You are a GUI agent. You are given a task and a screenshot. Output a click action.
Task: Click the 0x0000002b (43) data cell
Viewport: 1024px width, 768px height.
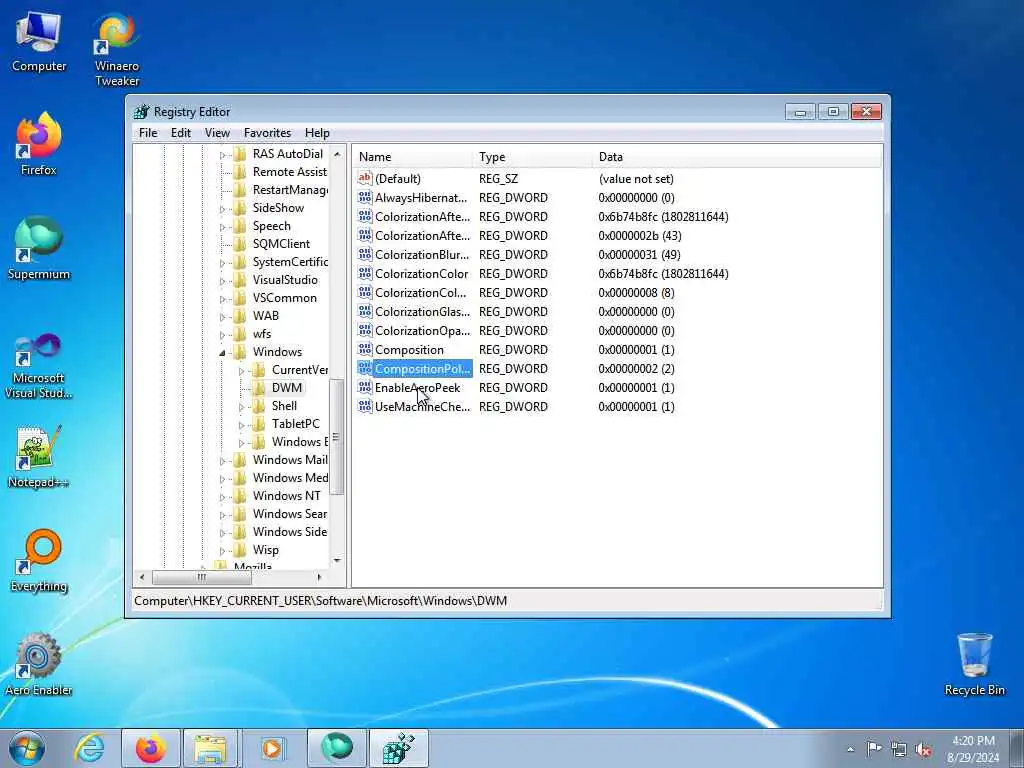639,236
